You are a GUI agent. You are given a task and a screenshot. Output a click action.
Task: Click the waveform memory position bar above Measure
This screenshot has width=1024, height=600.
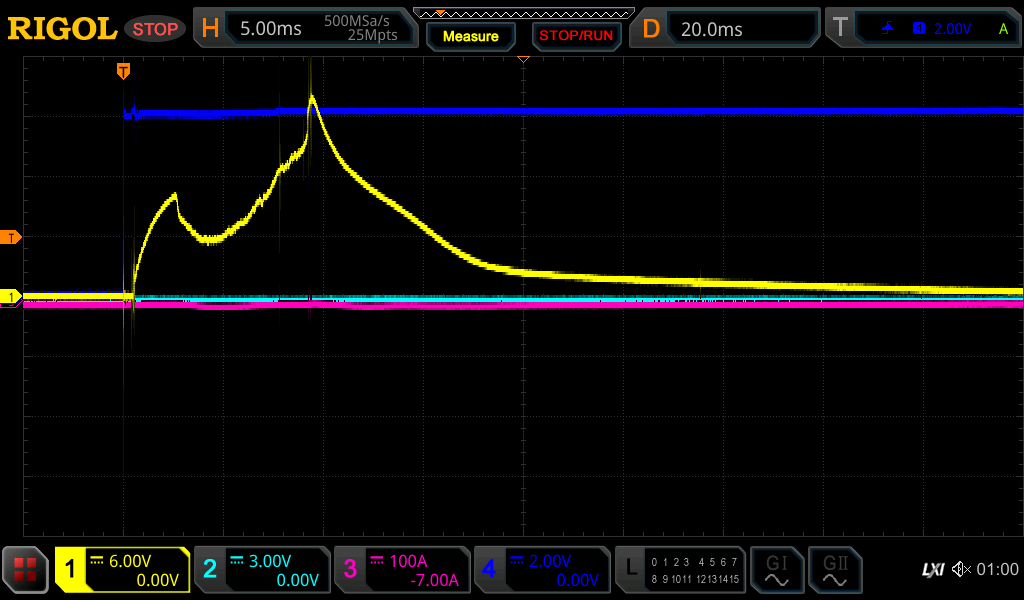[x=523, y=13]
